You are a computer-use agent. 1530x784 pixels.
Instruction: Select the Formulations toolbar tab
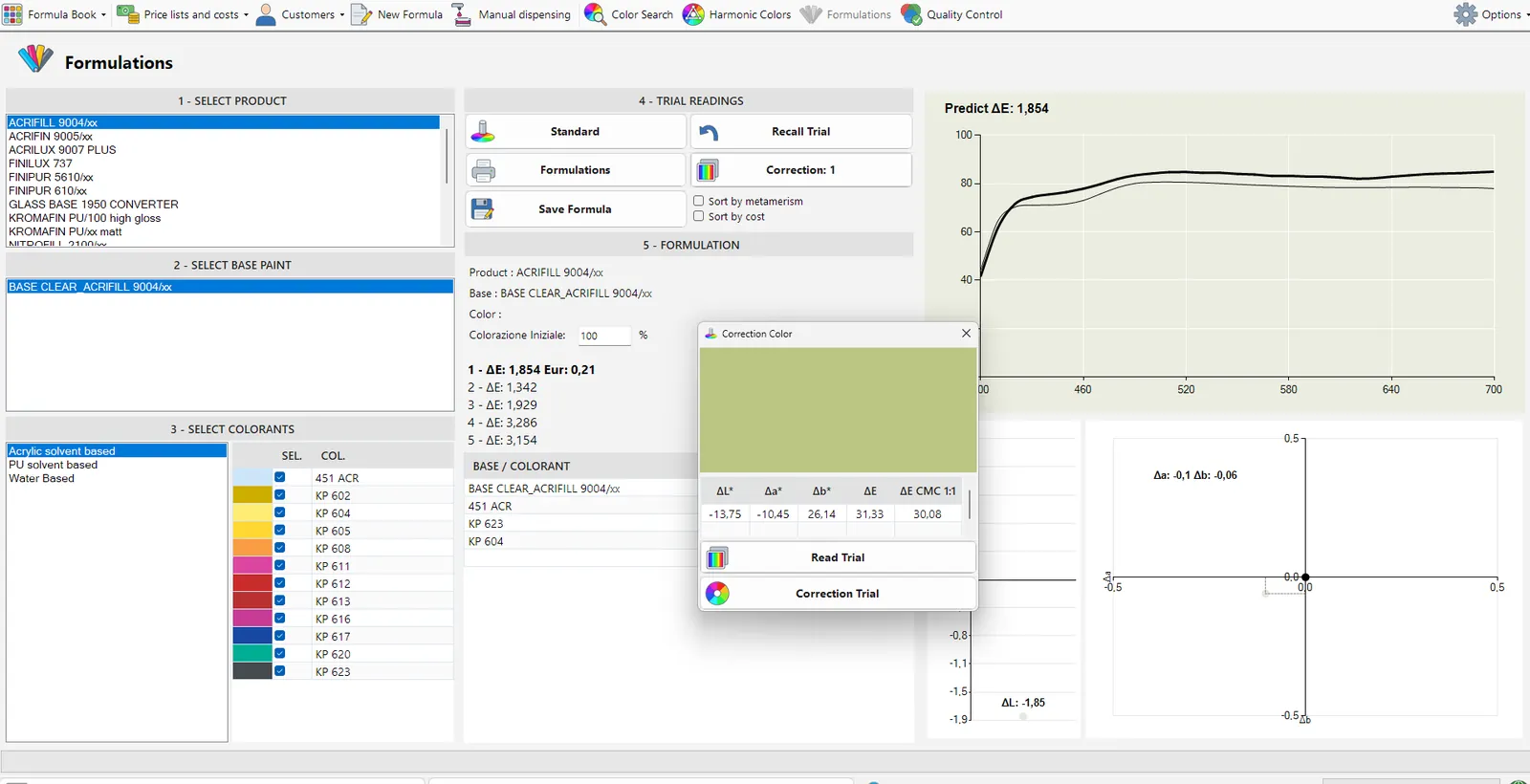point(845,14)
